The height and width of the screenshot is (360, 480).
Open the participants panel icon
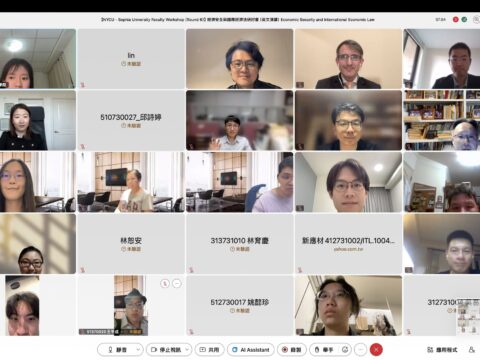[472, 350]
